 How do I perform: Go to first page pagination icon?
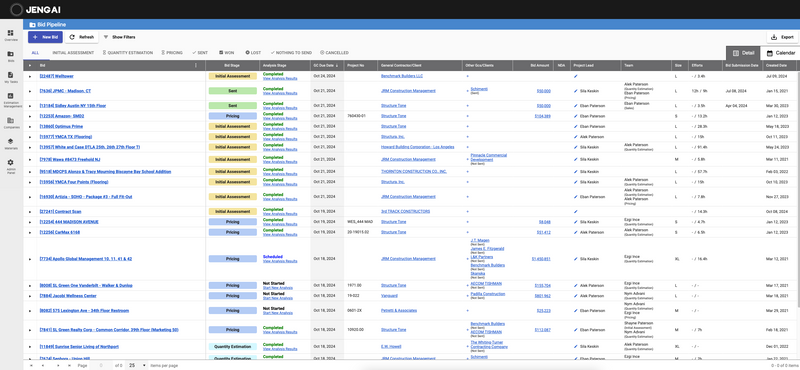click(x=30, y=365)
